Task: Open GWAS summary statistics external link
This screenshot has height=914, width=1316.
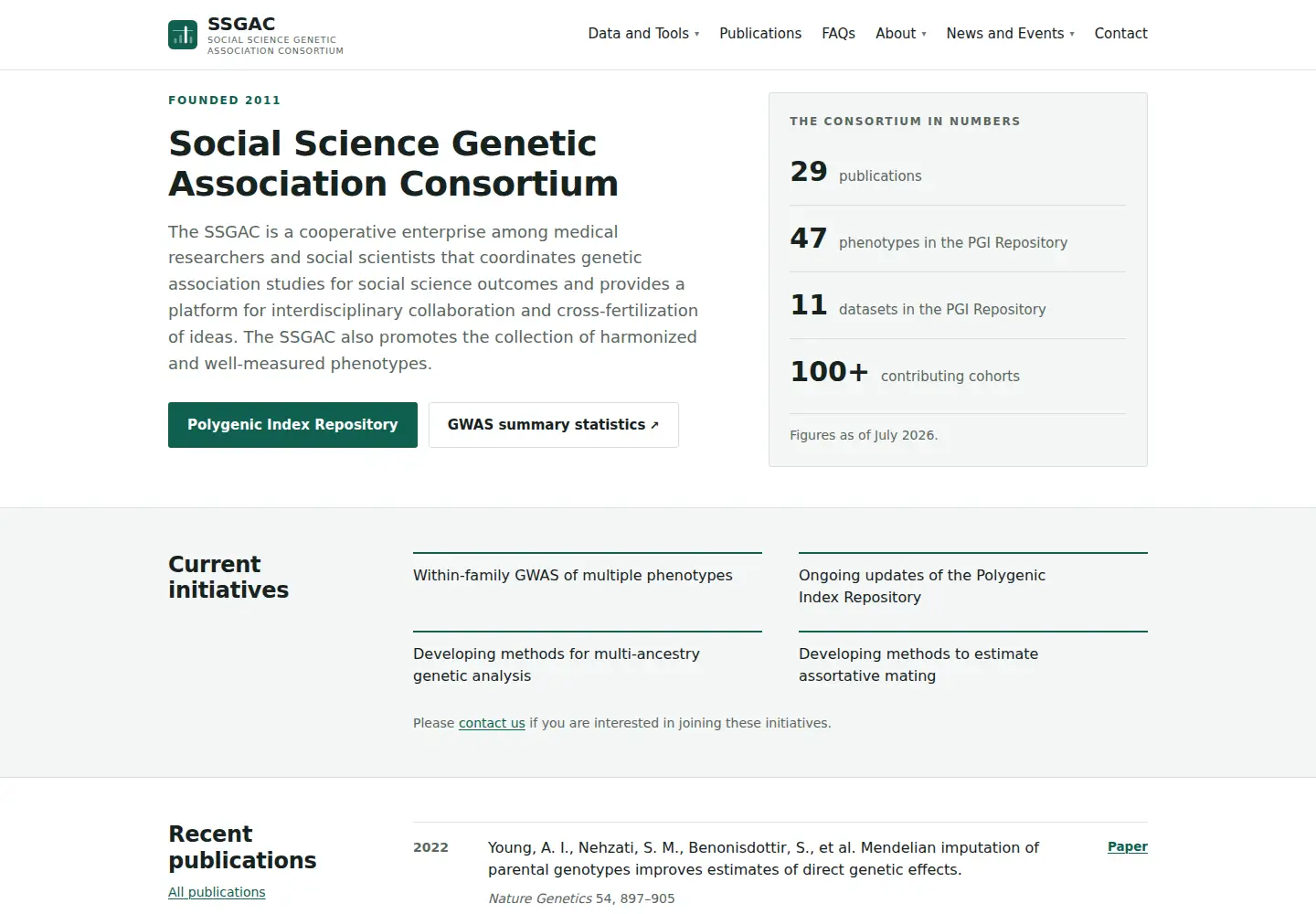Action: click(553, 425)
